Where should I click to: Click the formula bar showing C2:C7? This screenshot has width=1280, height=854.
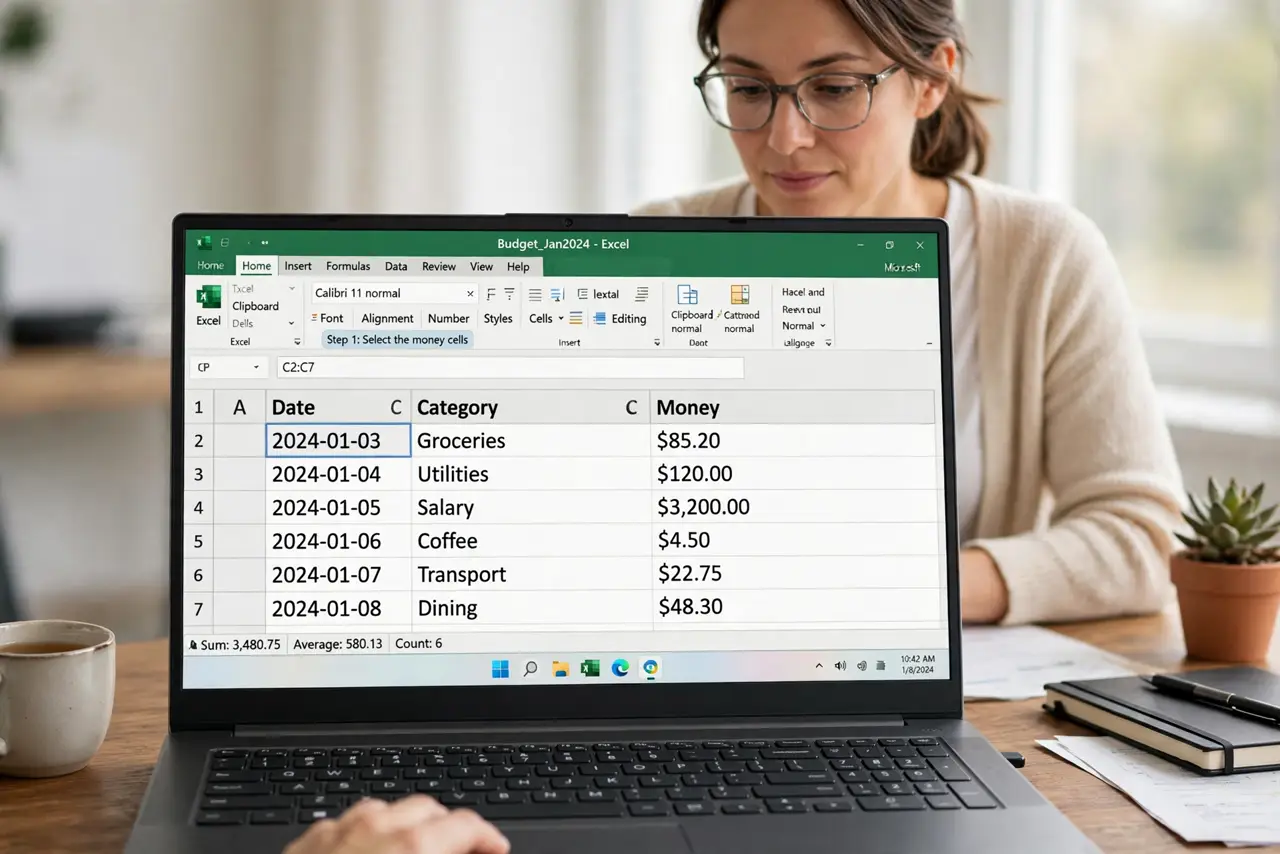click(510, 368)
